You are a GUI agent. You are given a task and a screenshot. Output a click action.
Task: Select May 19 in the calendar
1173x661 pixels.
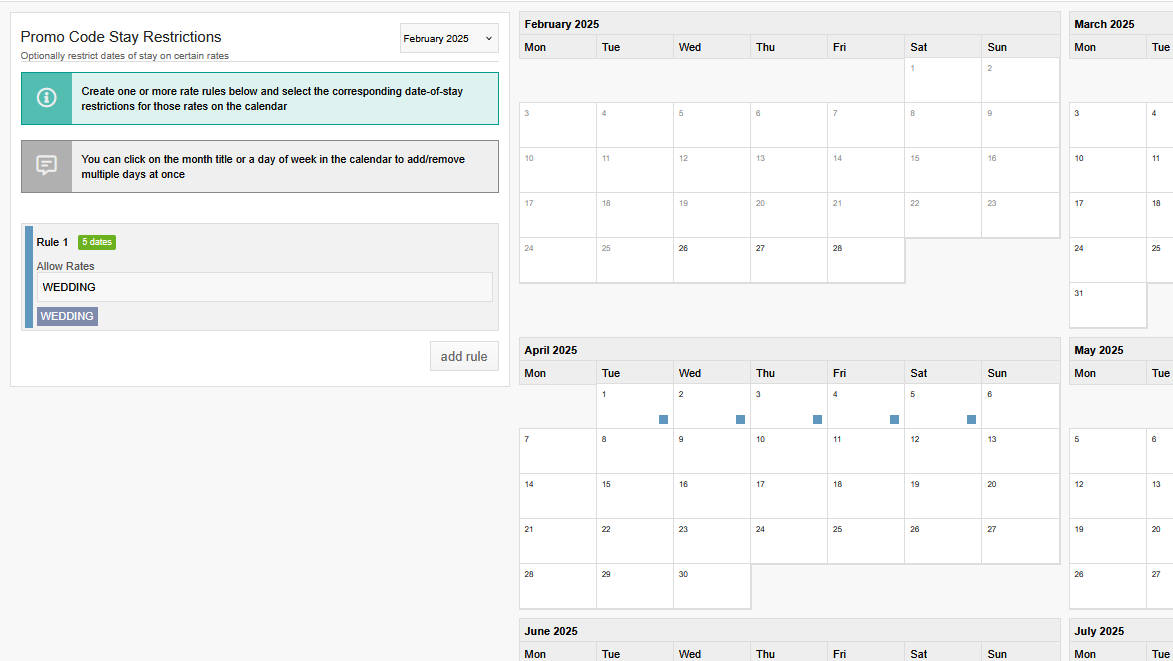click(1108, 541)
